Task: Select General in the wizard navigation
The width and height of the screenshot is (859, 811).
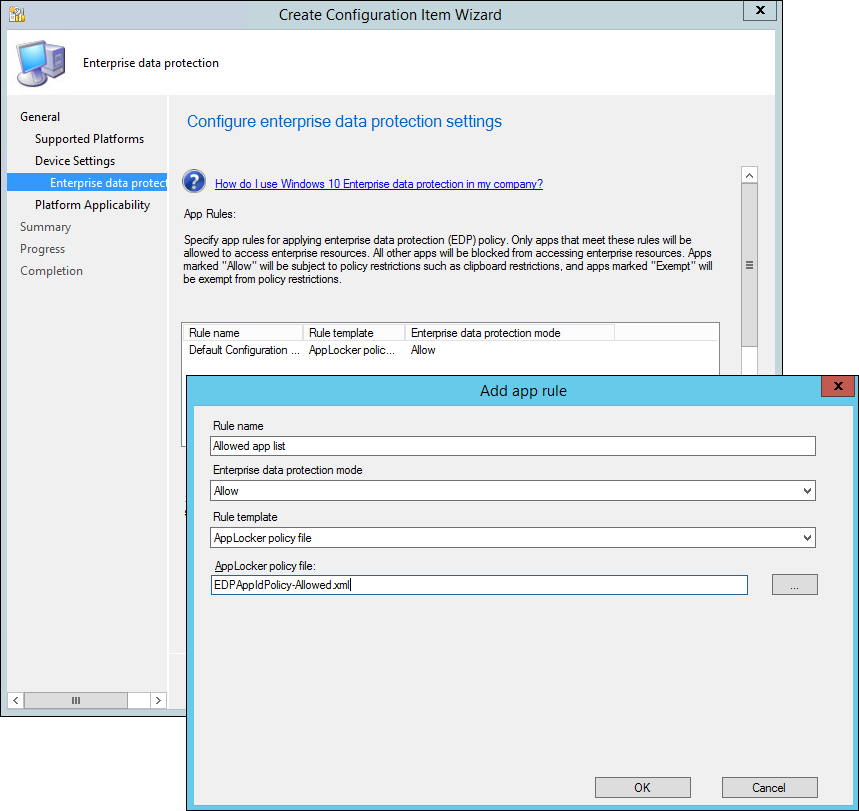Action: pos(40,117)
